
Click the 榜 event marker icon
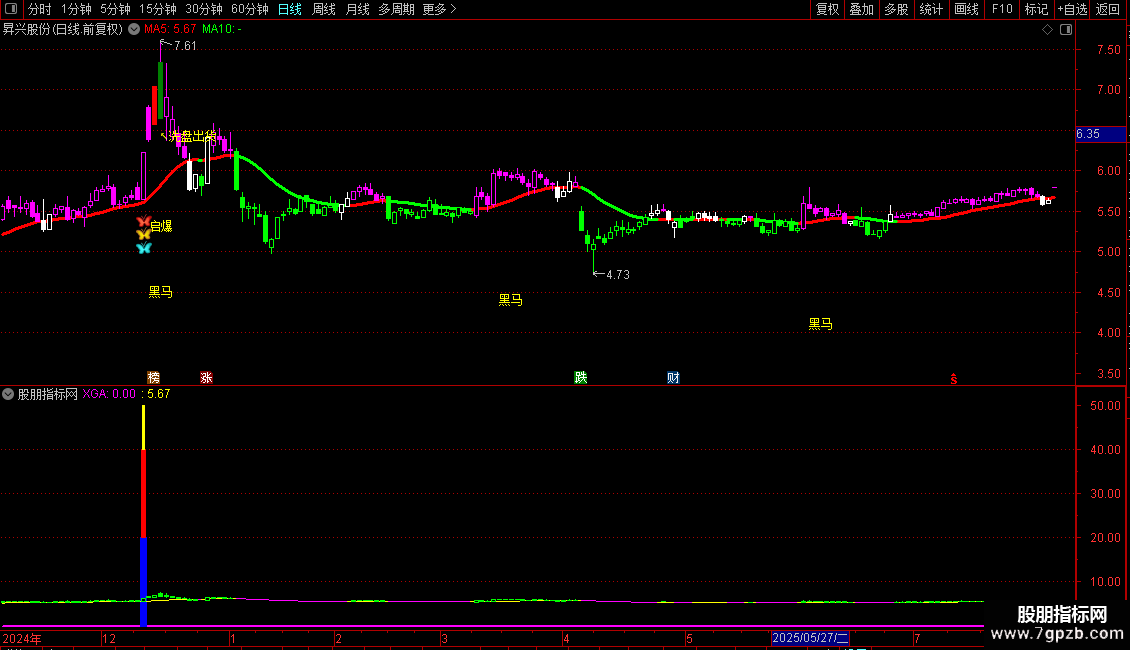(x=154, y=378)
